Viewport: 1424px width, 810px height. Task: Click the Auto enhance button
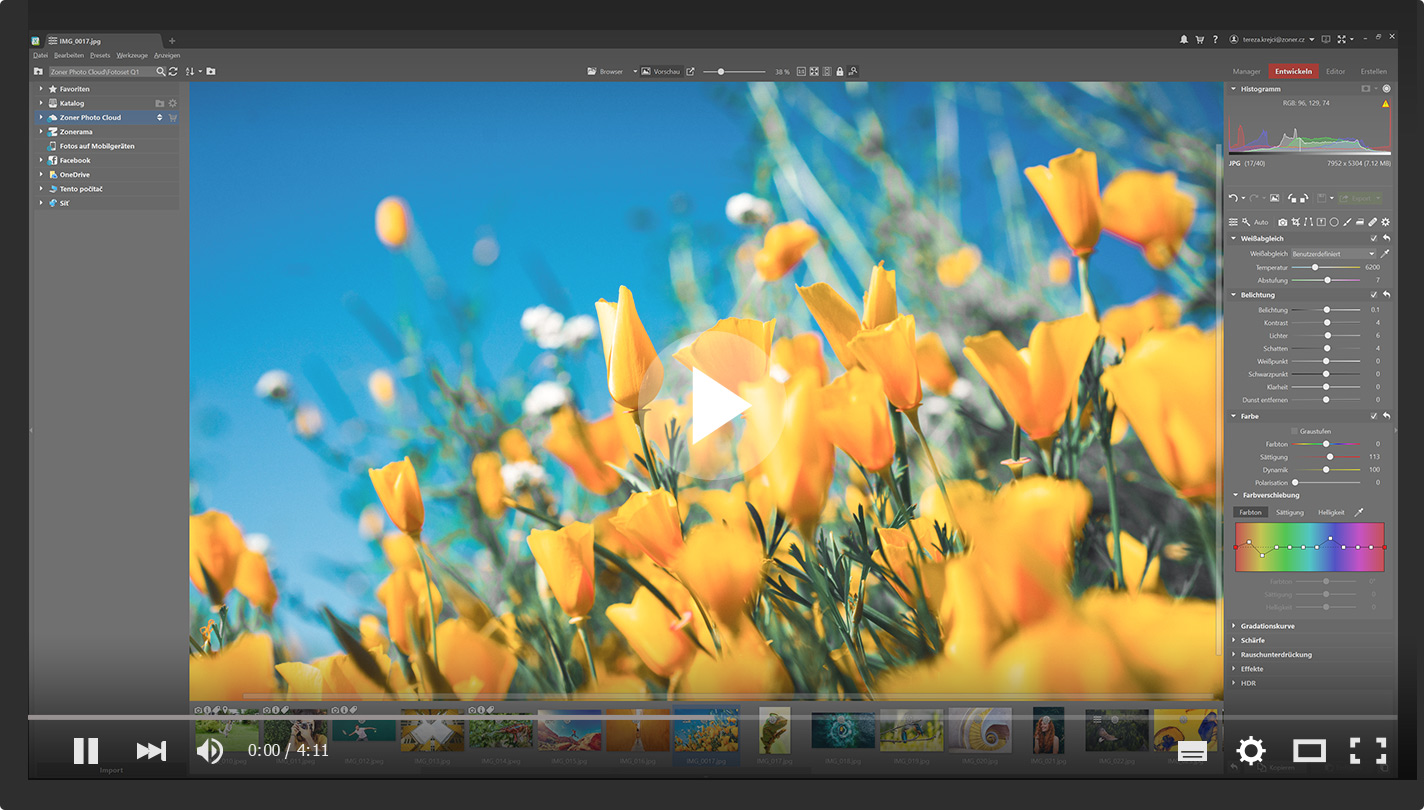tap(1261, 222)
